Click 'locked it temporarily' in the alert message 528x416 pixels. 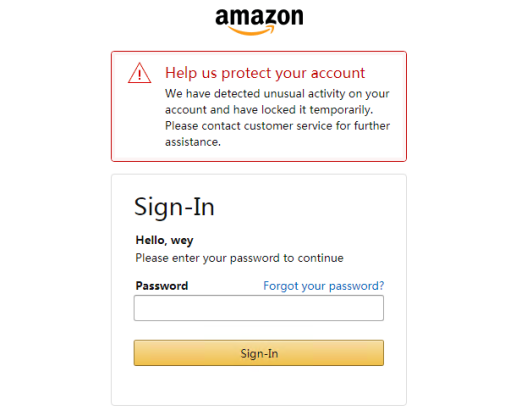coord(317,110)
